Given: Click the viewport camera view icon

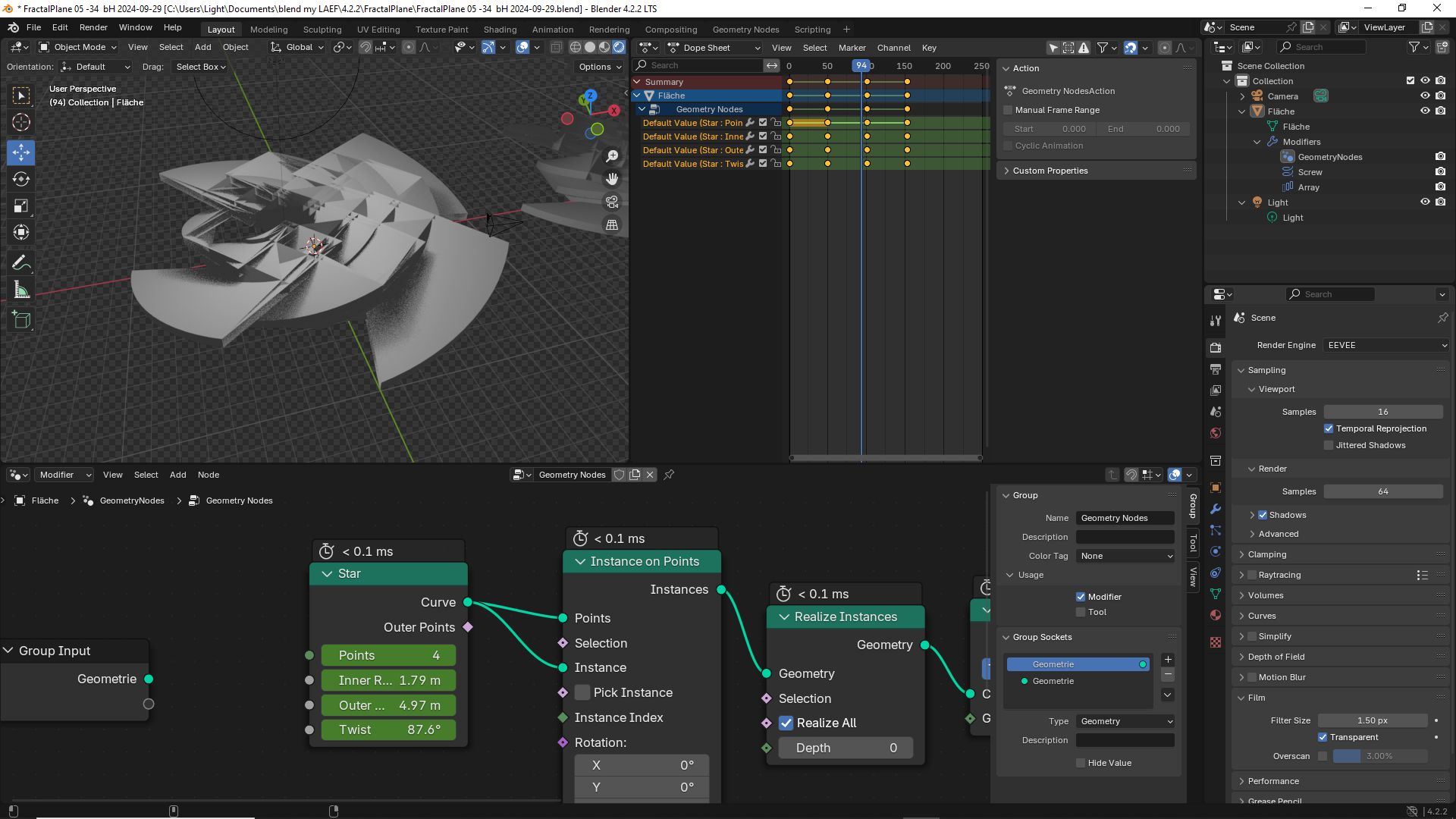Looking at the screenshot, I should (612, 202).
